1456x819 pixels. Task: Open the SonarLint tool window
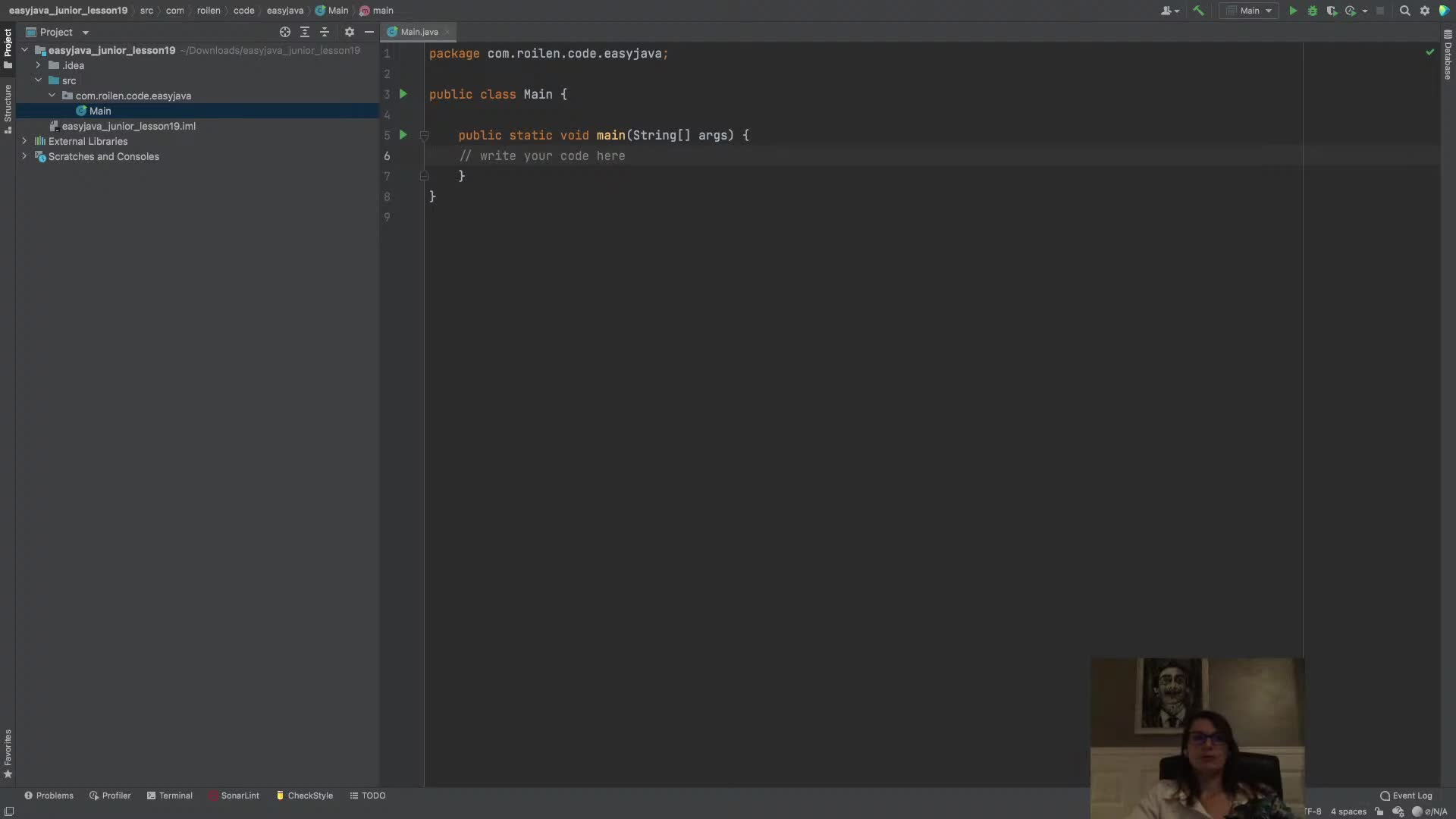pyautogui.click(x=234, y=795)
